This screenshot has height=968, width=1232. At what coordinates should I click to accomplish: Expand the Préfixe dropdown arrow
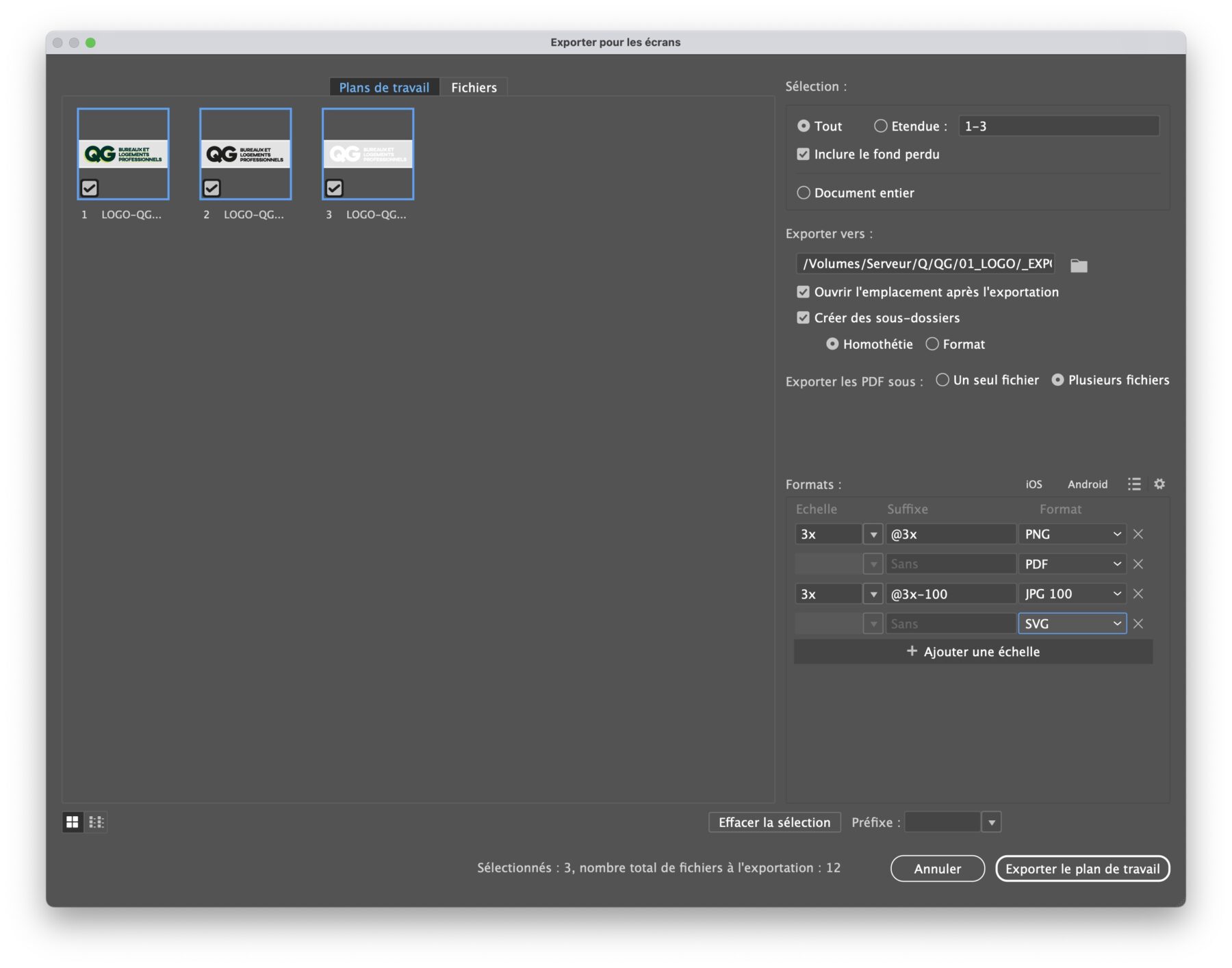[990, 822]
